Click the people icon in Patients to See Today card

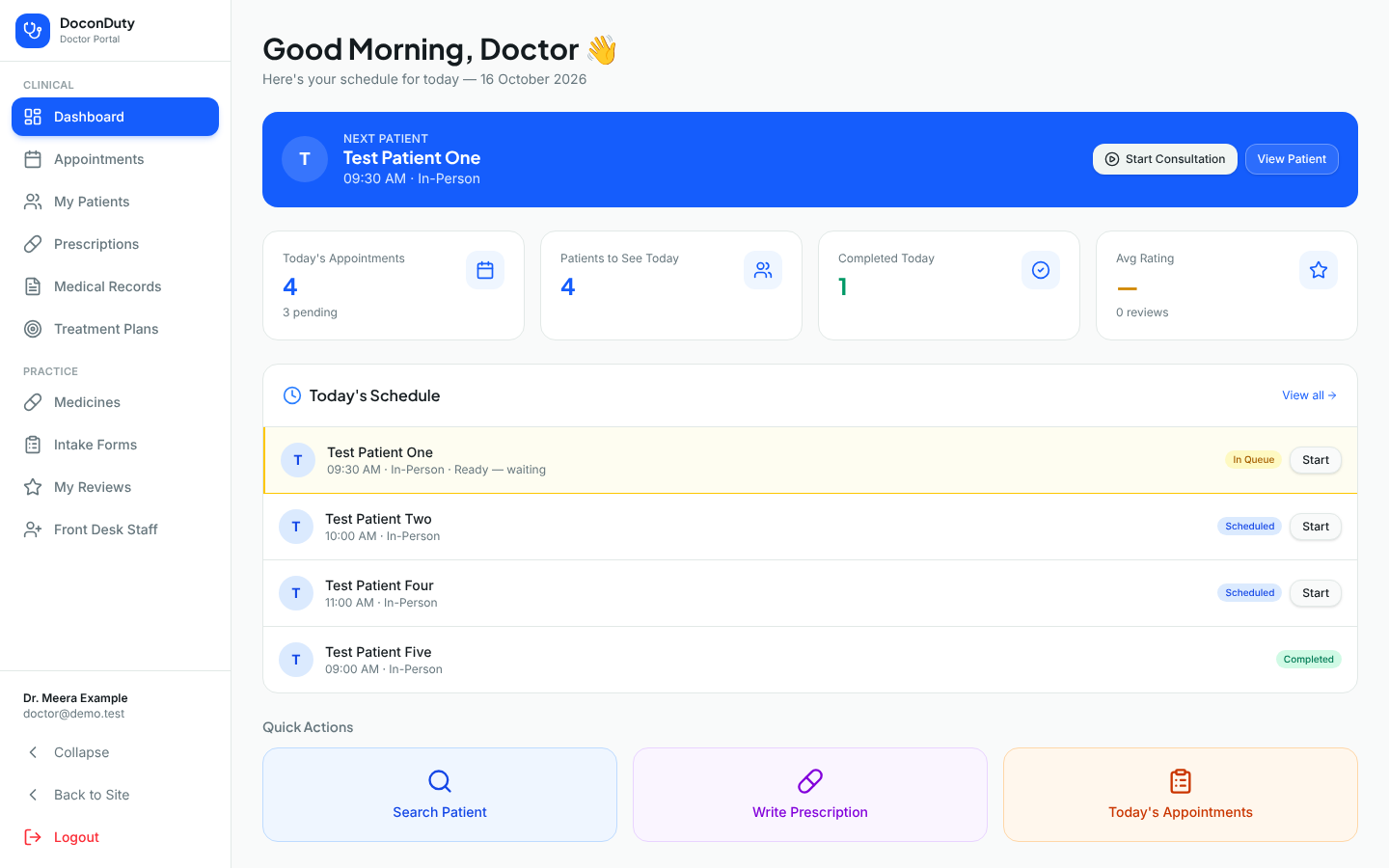[763, 270]
